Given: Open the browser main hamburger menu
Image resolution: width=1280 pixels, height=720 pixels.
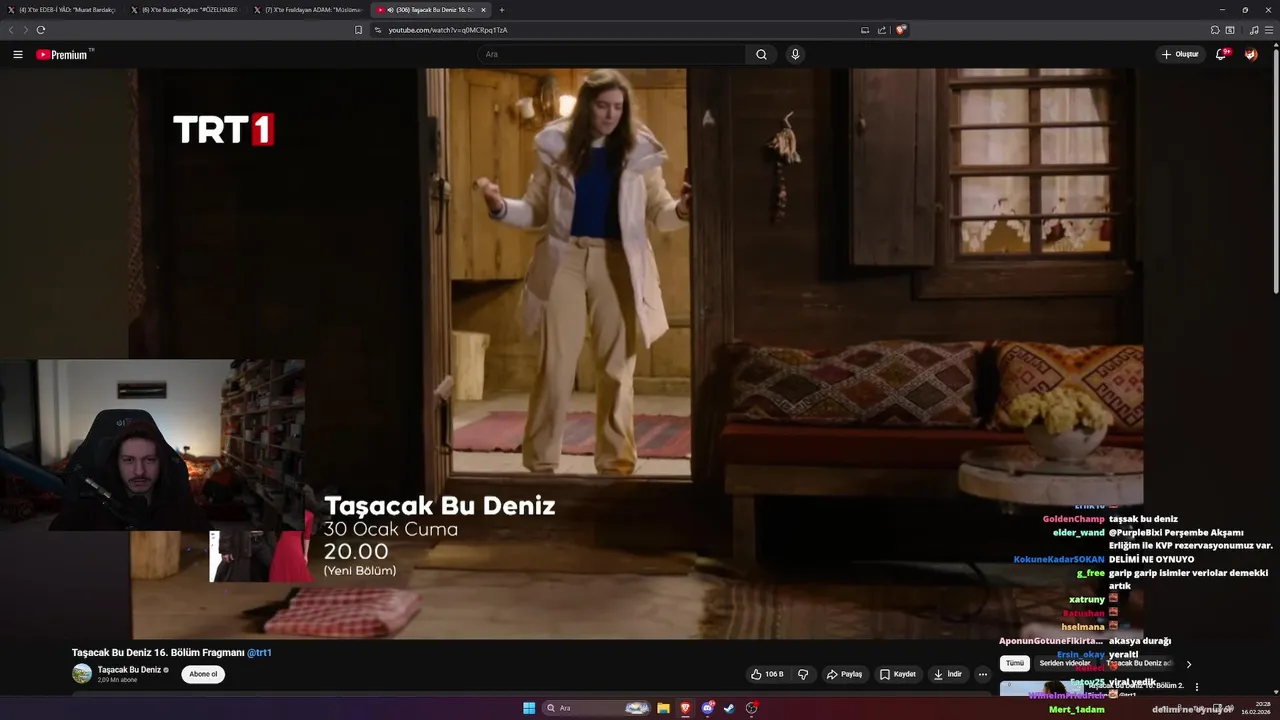Looking at the screenshot, I should tap(1269, 30).
